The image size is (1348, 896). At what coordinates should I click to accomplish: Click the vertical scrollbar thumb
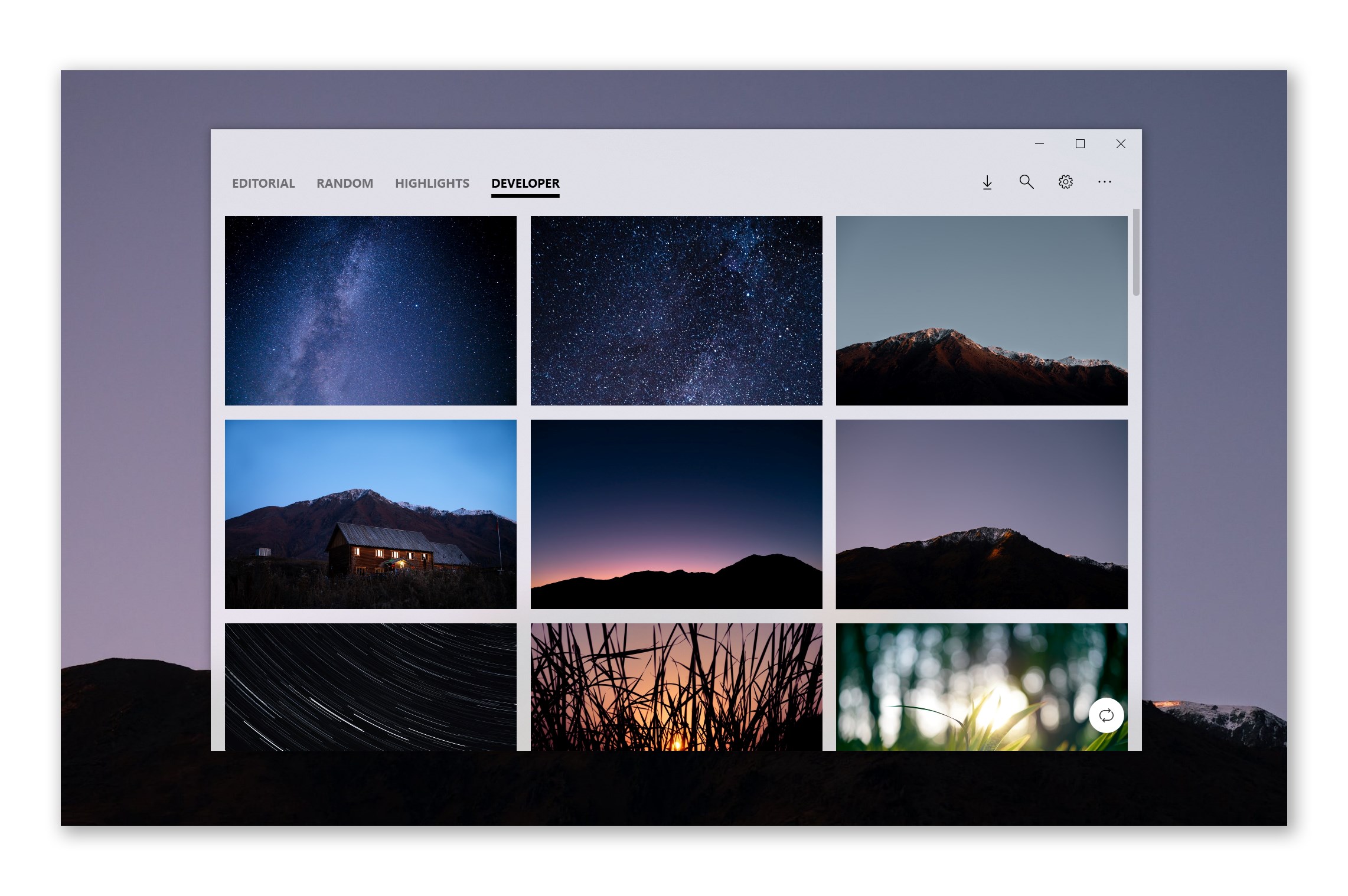[x=1135, y=253]
